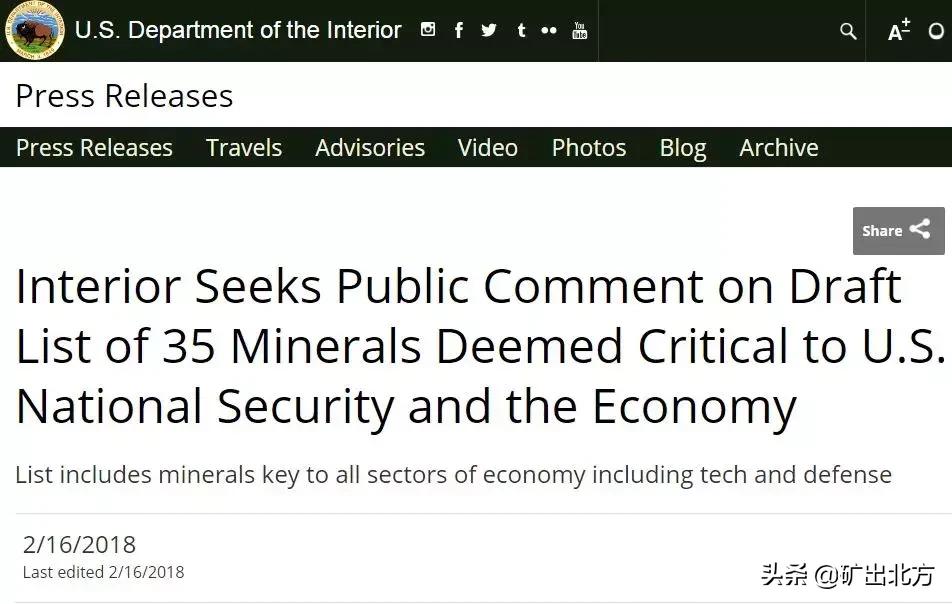Navigate to the Photos section
Viewport: 952px width, 604px height.
589,148
